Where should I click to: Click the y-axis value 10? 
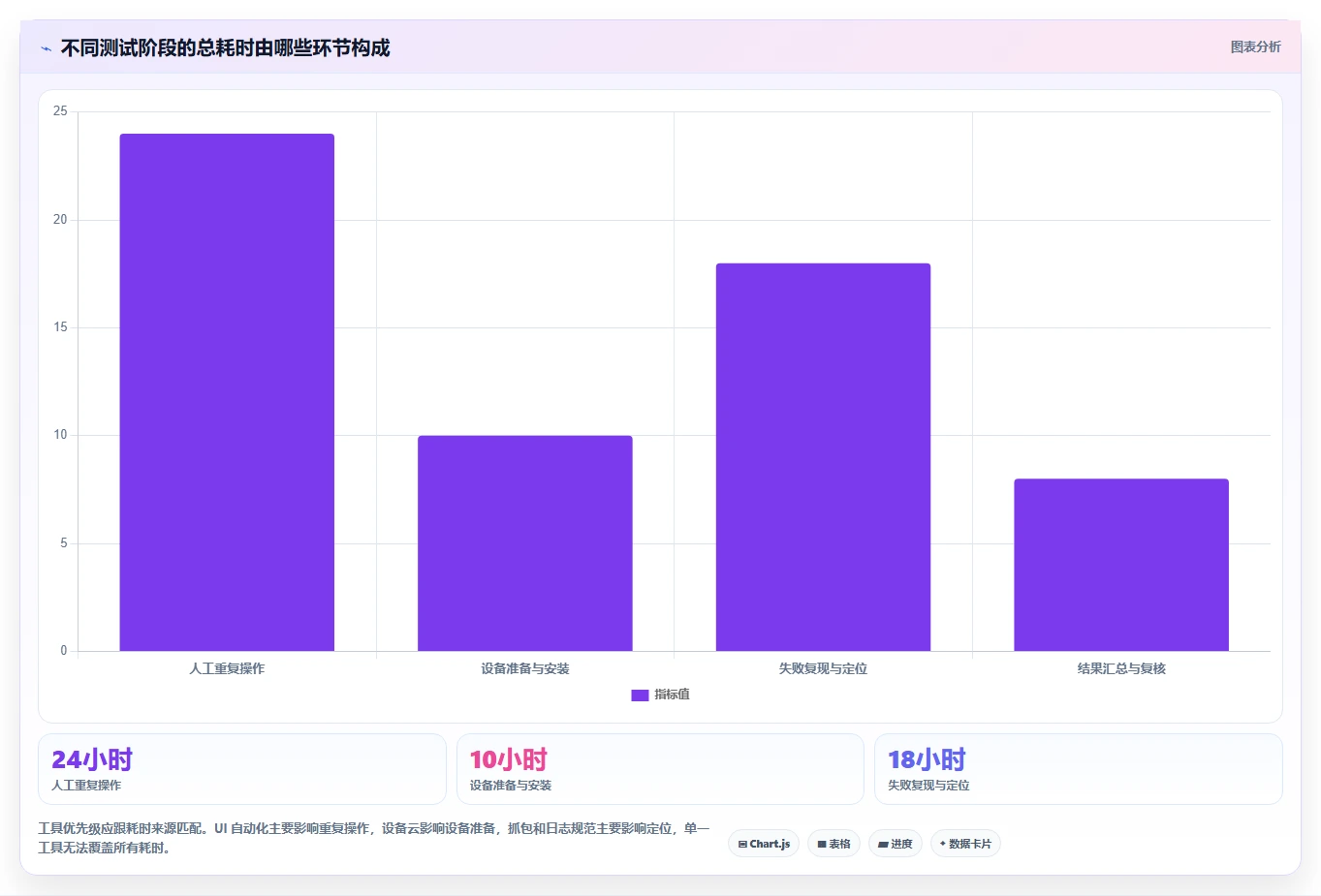pyautogui.click(x=60, y=435)
